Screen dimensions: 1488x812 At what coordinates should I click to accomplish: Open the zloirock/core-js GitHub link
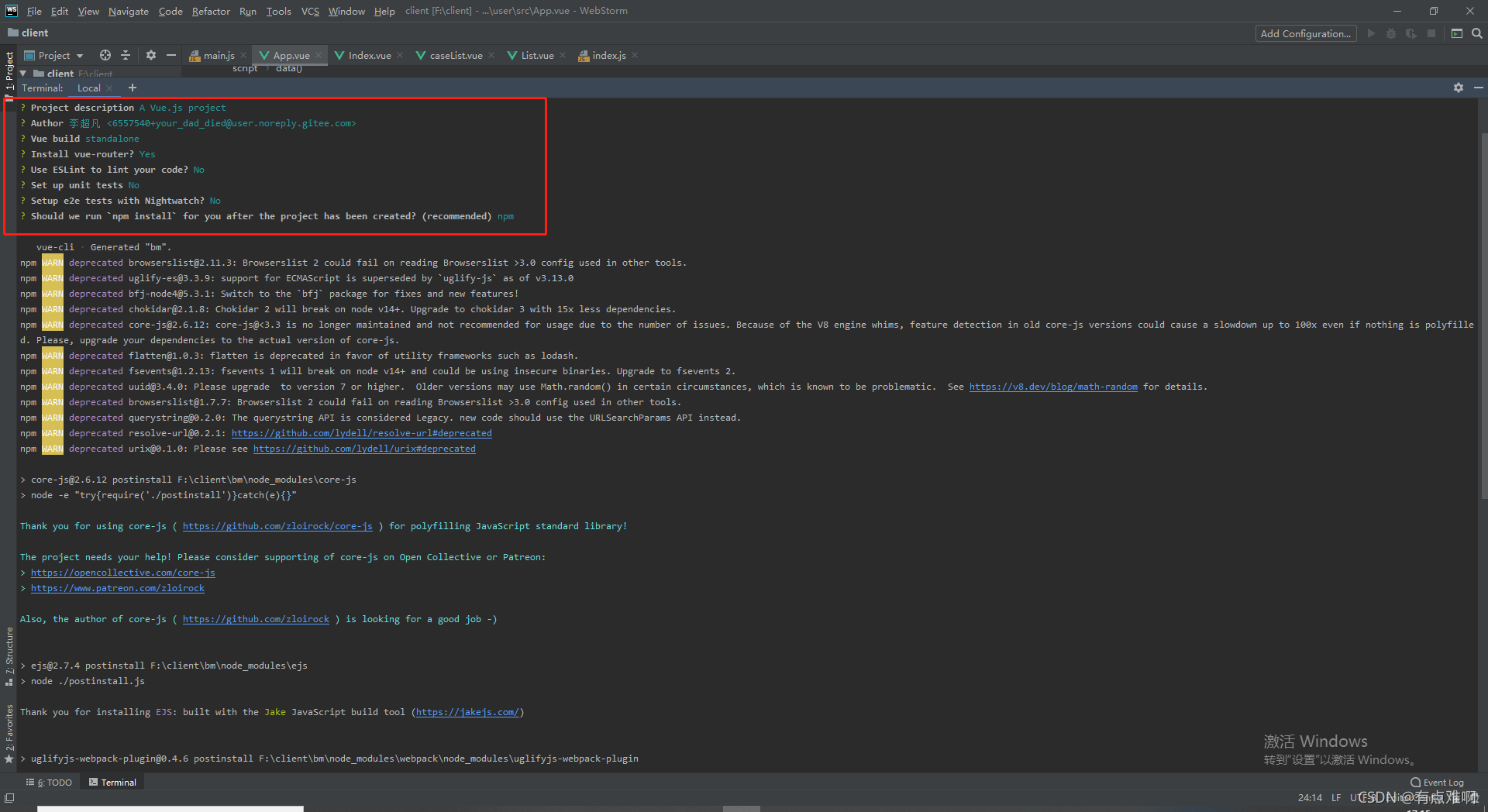(x=277, y=526)
